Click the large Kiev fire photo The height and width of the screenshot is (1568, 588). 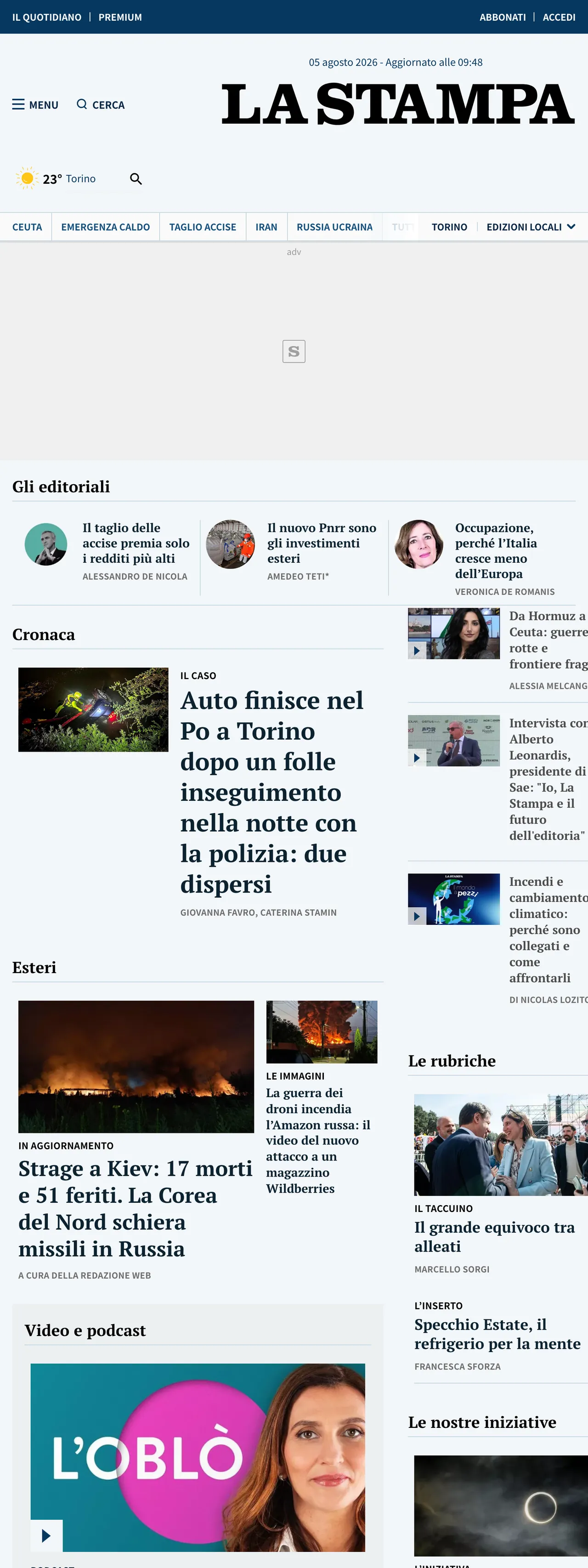tap(136, 1066)
